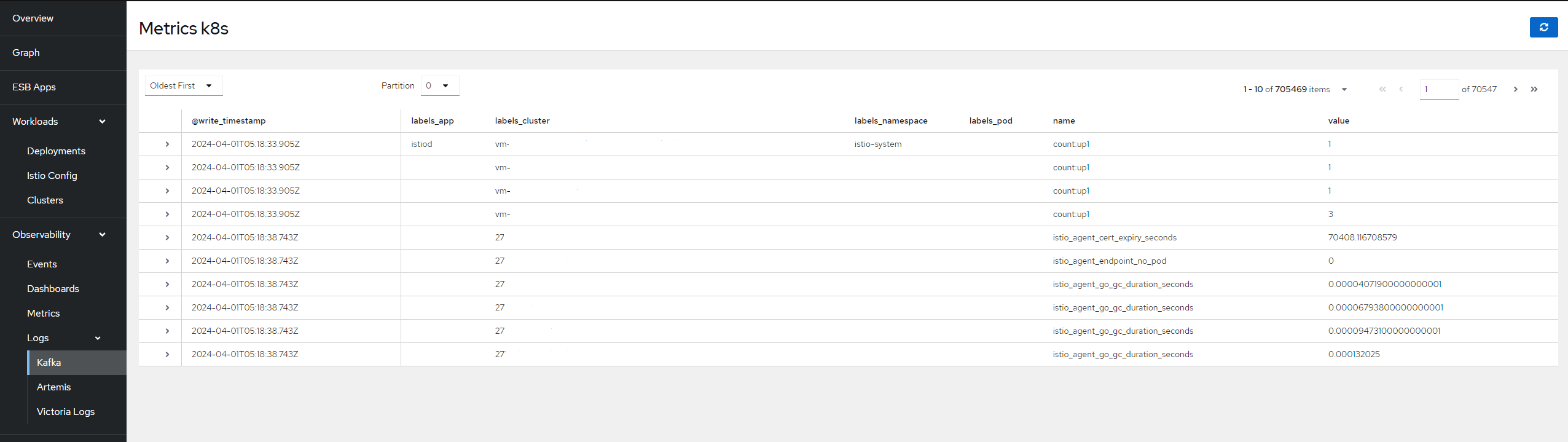The width and height of the screenshot is (1568, 442).
Task: Expand the row with value 3
Action: click(x=167, y=215)
